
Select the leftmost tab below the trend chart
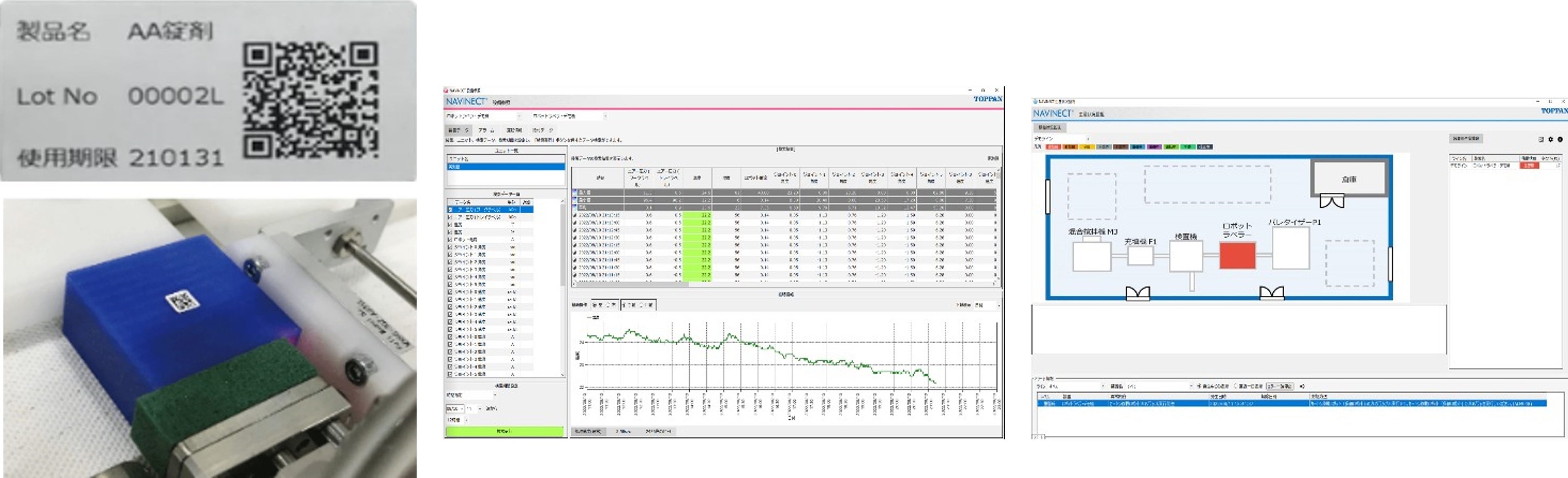(588, 431)
